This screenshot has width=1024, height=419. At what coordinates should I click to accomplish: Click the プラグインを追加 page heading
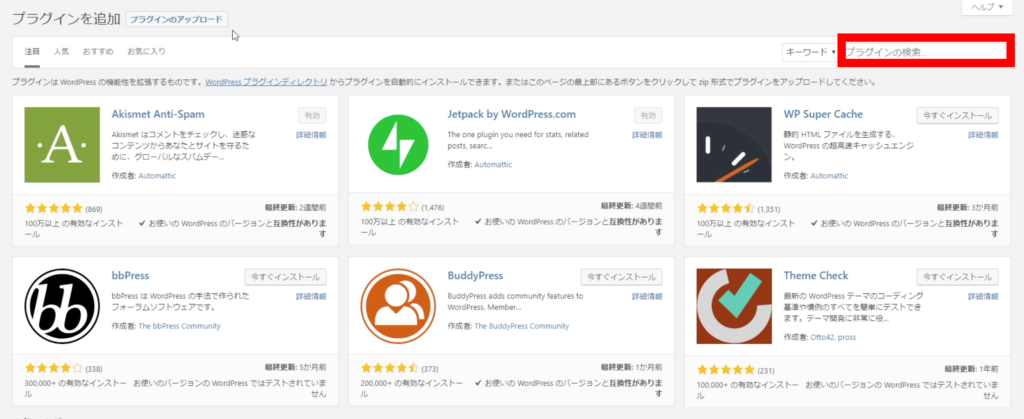click(65, 19)
